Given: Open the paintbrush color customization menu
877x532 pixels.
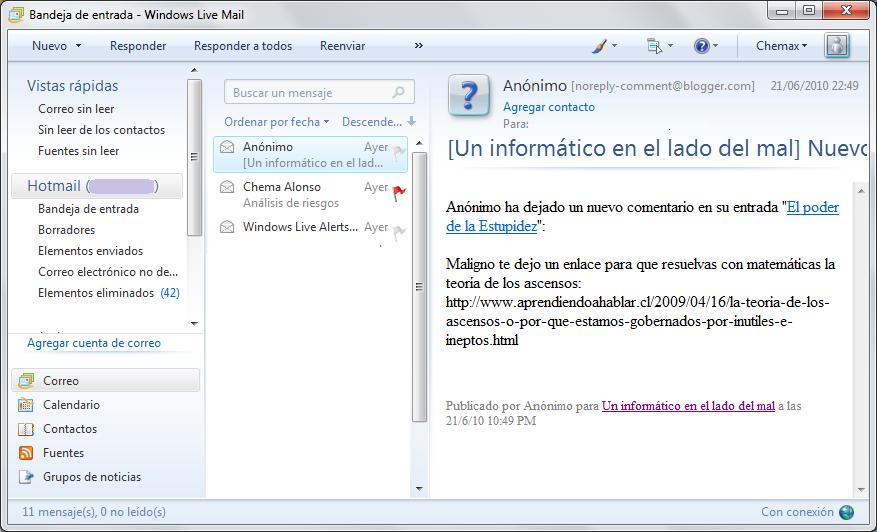Looking at the screenshot, I should pyautogui.click(x=604, y=46).
